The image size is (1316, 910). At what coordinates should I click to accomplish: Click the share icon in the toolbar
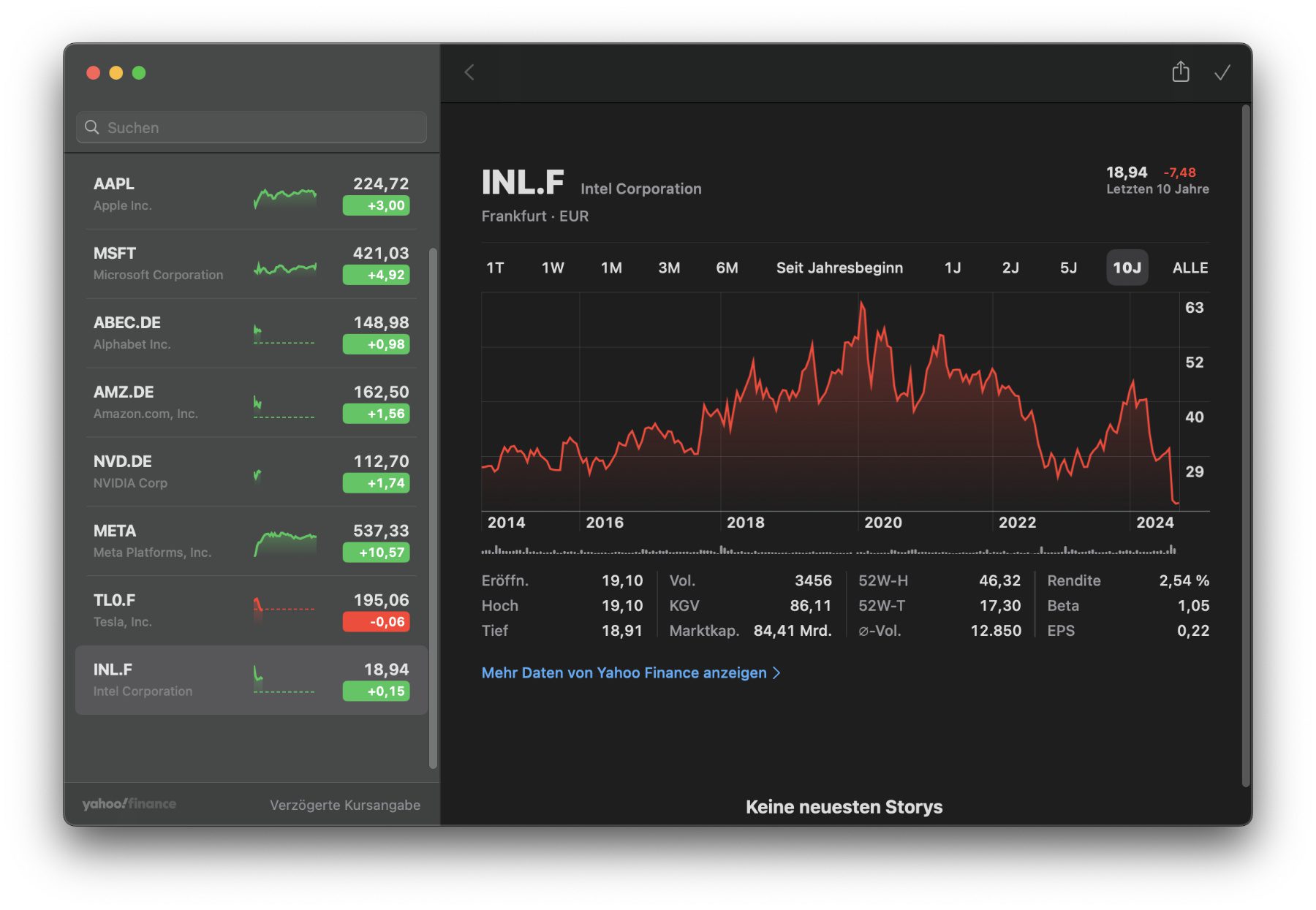[1180, 72]
